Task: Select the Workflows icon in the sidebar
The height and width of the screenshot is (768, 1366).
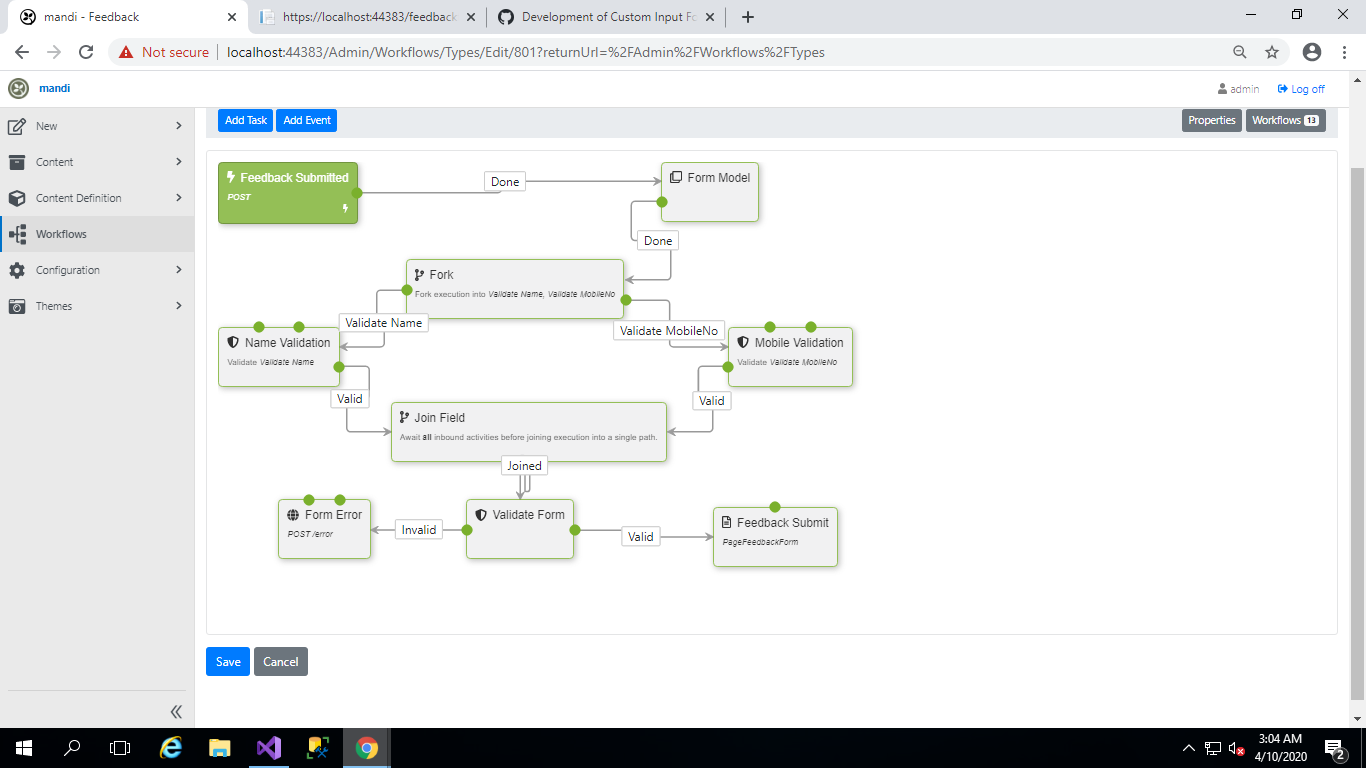Action: pyautogui.click(x=16, y=233)
